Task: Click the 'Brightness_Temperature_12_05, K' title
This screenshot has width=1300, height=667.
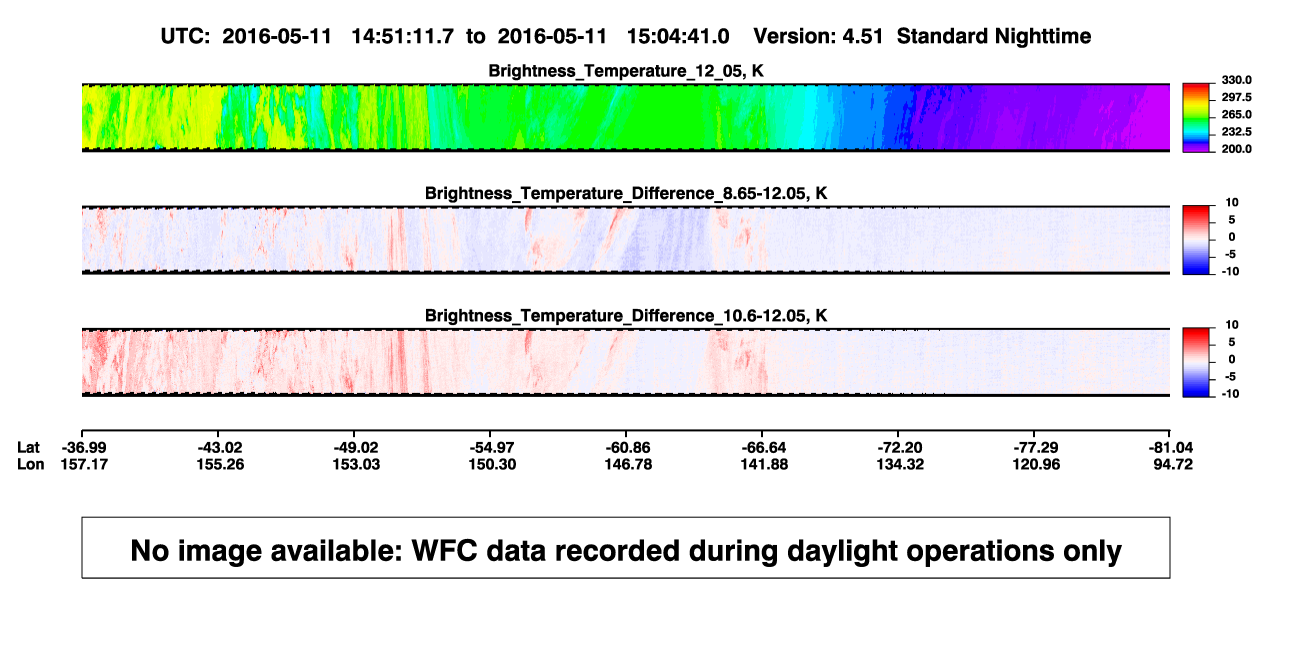Action: (x=626, y=71)
